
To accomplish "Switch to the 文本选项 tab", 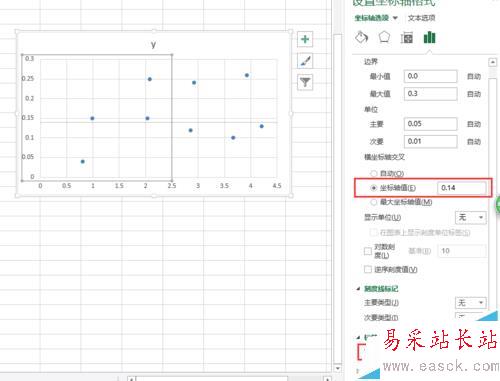I will pyautogui.click(x=421, y=18).
